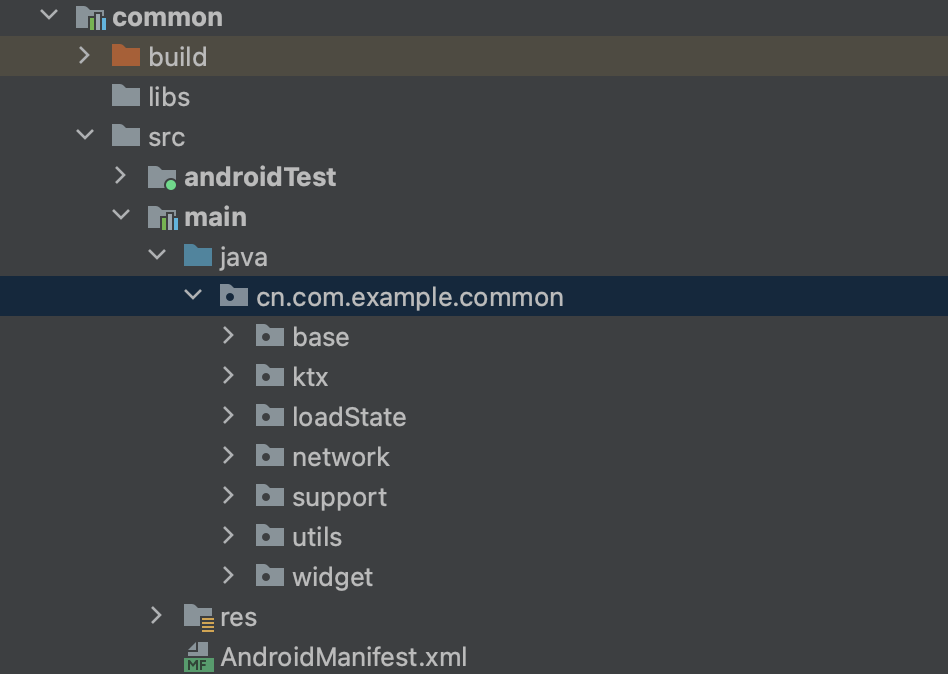Image resolution: width=948 pixels, height=674 pixels.
Task: Collapse the src folder
Action: click(84, 136)
